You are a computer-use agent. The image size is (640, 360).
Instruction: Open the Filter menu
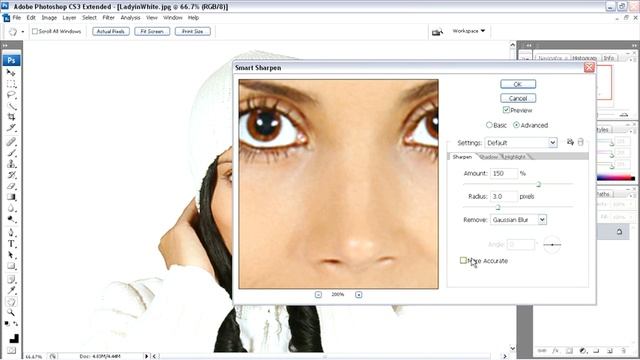click(108, 18)
